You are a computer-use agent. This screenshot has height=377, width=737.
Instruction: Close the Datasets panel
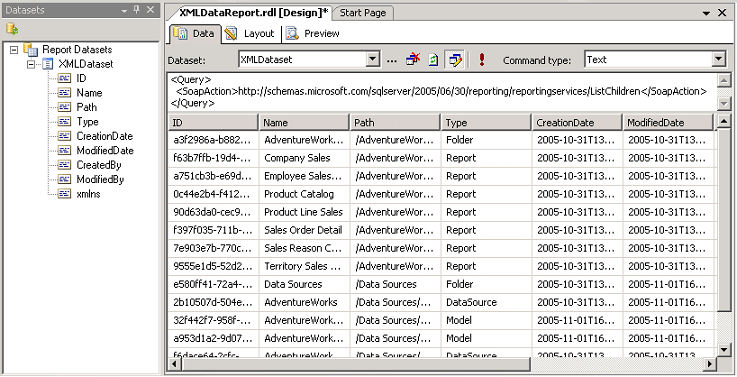pos(150,10)
